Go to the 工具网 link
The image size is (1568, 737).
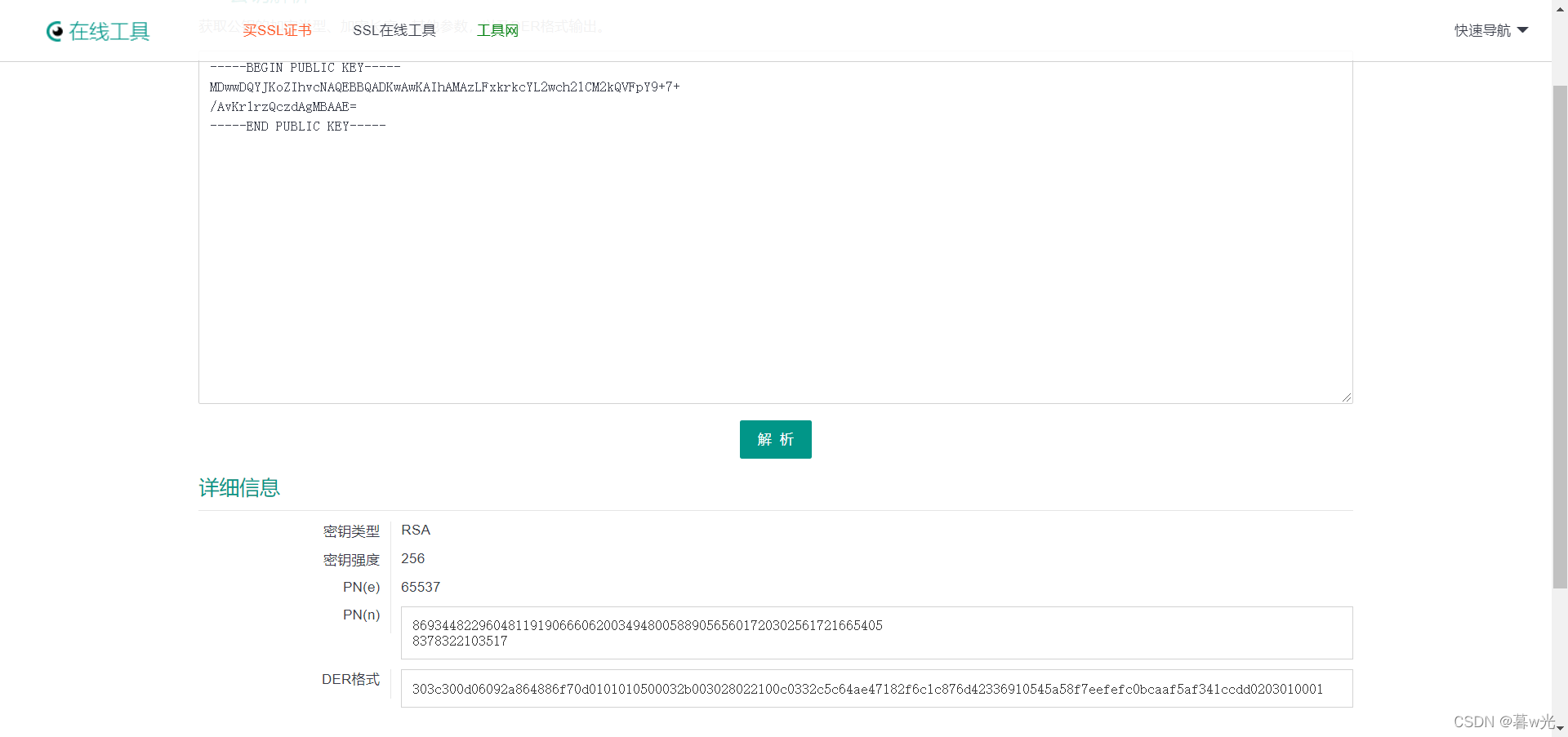point(497,30)
